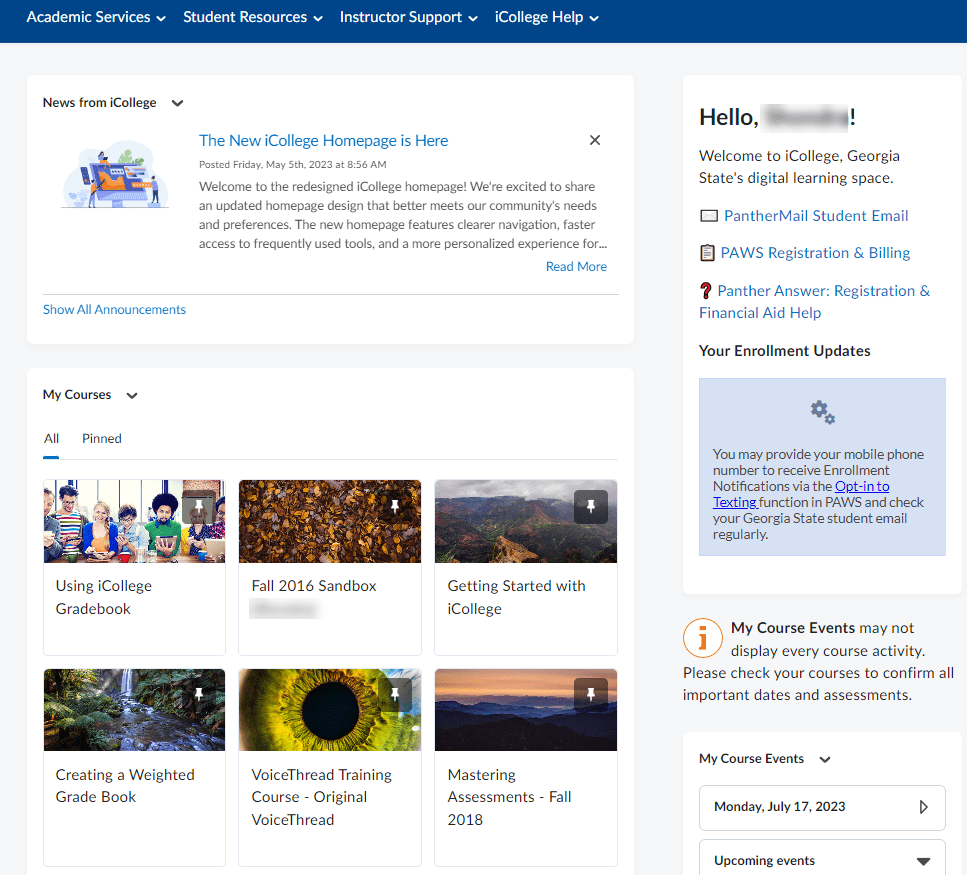Open the Student Resources menu
967x875 pixels.
(253, 17)
